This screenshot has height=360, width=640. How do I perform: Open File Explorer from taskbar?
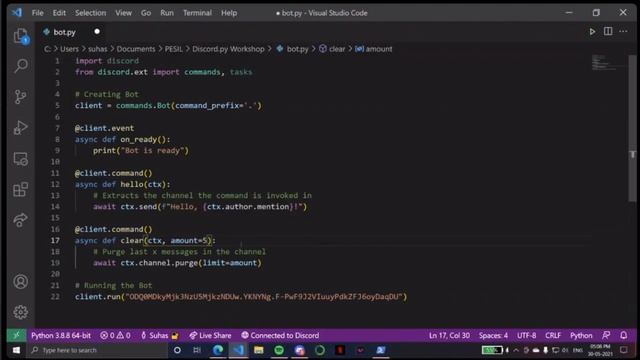(x=258, y=350)
